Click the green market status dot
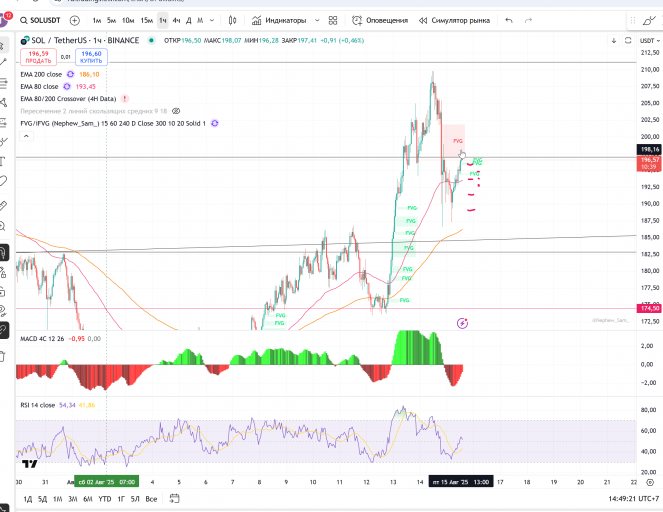Screen dimensions: 663x512 click(x=151, y=41)
